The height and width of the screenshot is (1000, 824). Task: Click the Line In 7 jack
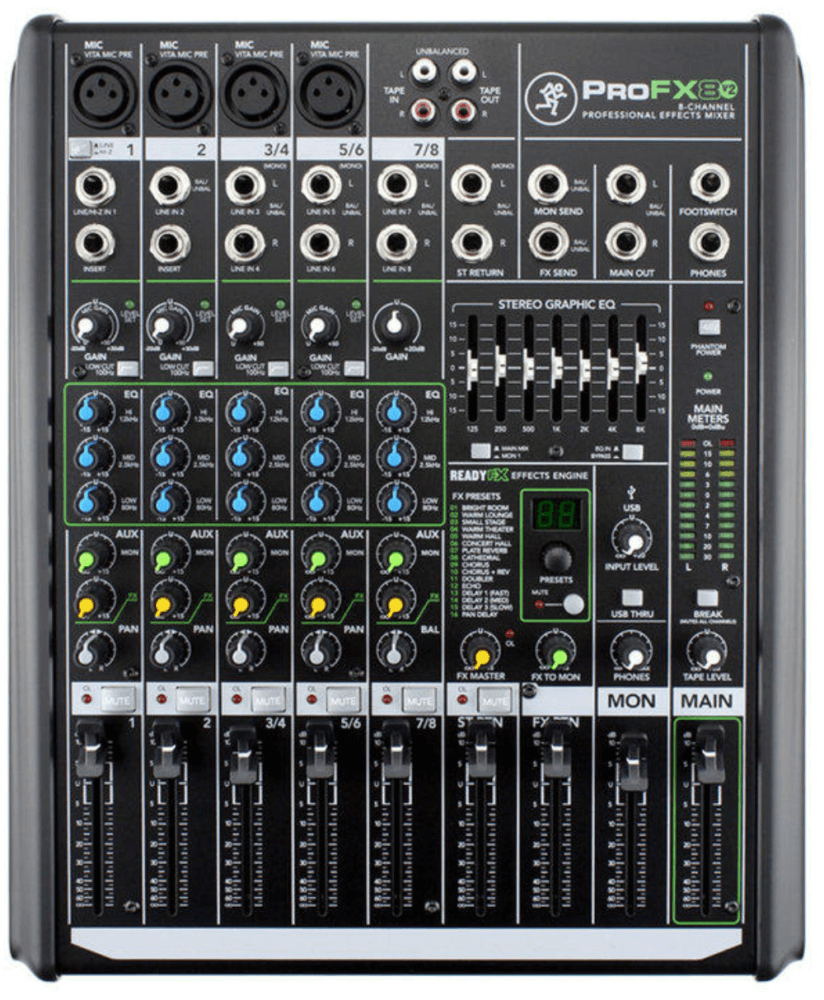pos(395,185)
